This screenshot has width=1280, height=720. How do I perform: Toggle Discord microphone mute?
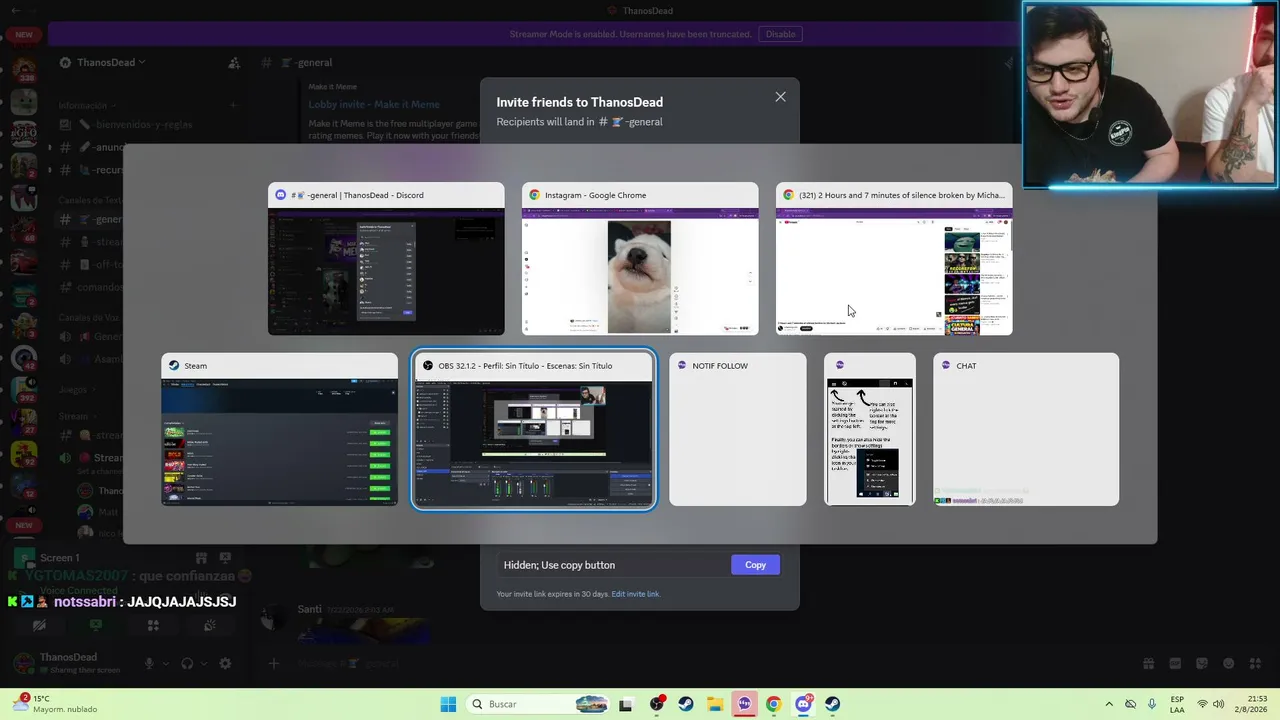(x=149, y=663)
